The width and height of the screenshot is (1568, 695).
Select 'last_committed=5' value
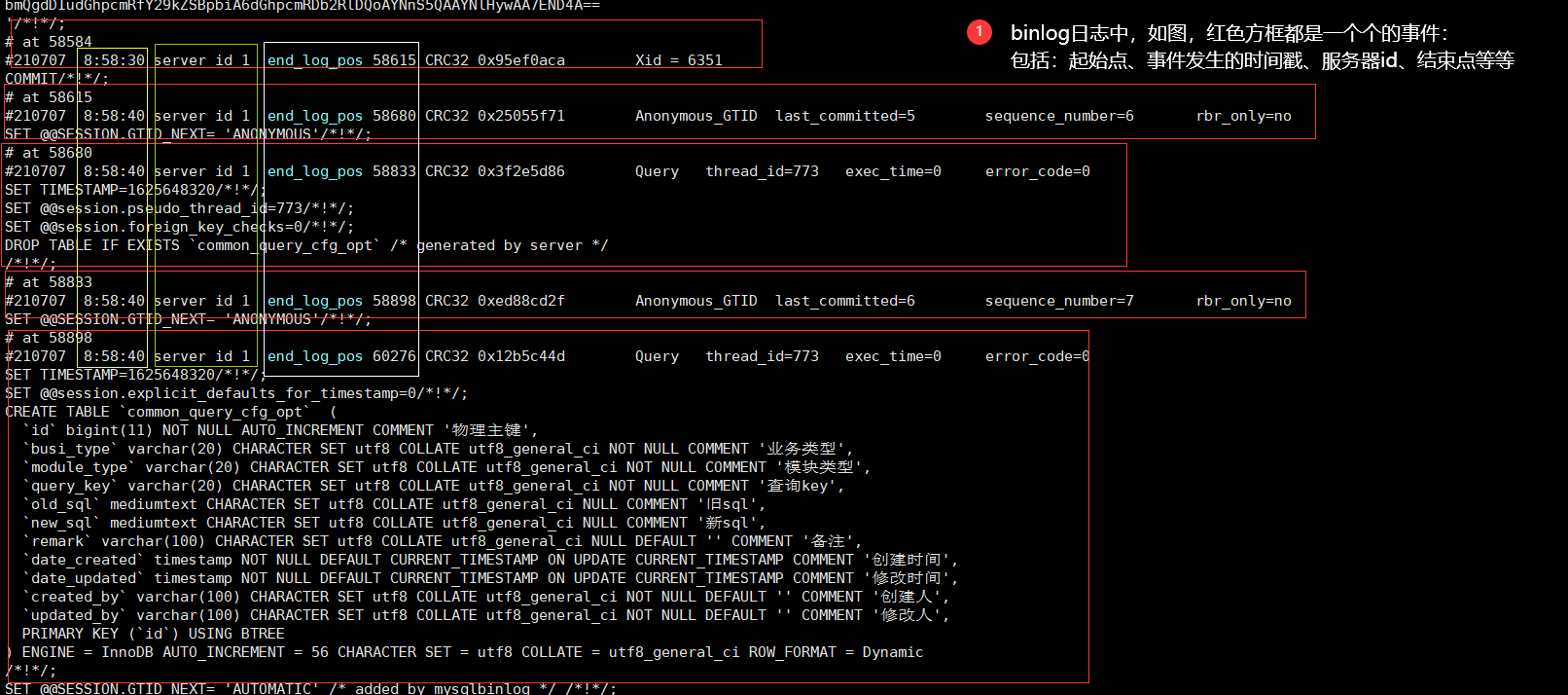(x=845, y=116)
